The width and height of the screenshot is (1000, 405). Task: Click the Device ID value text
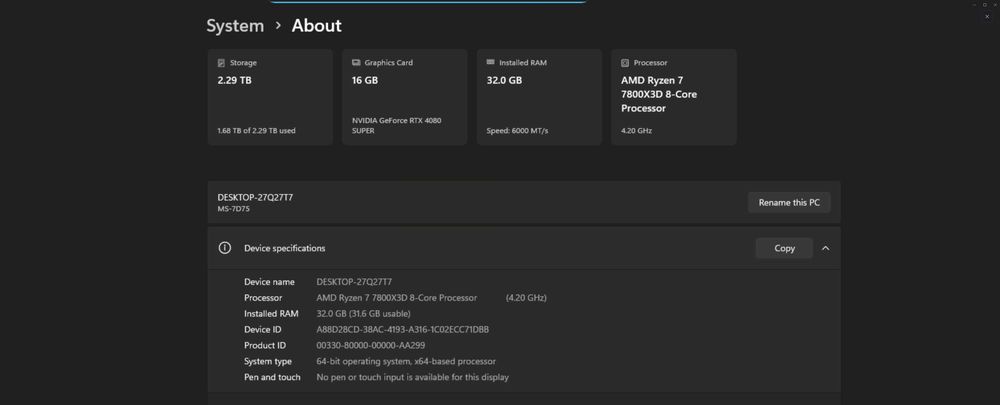pos(402,329)
